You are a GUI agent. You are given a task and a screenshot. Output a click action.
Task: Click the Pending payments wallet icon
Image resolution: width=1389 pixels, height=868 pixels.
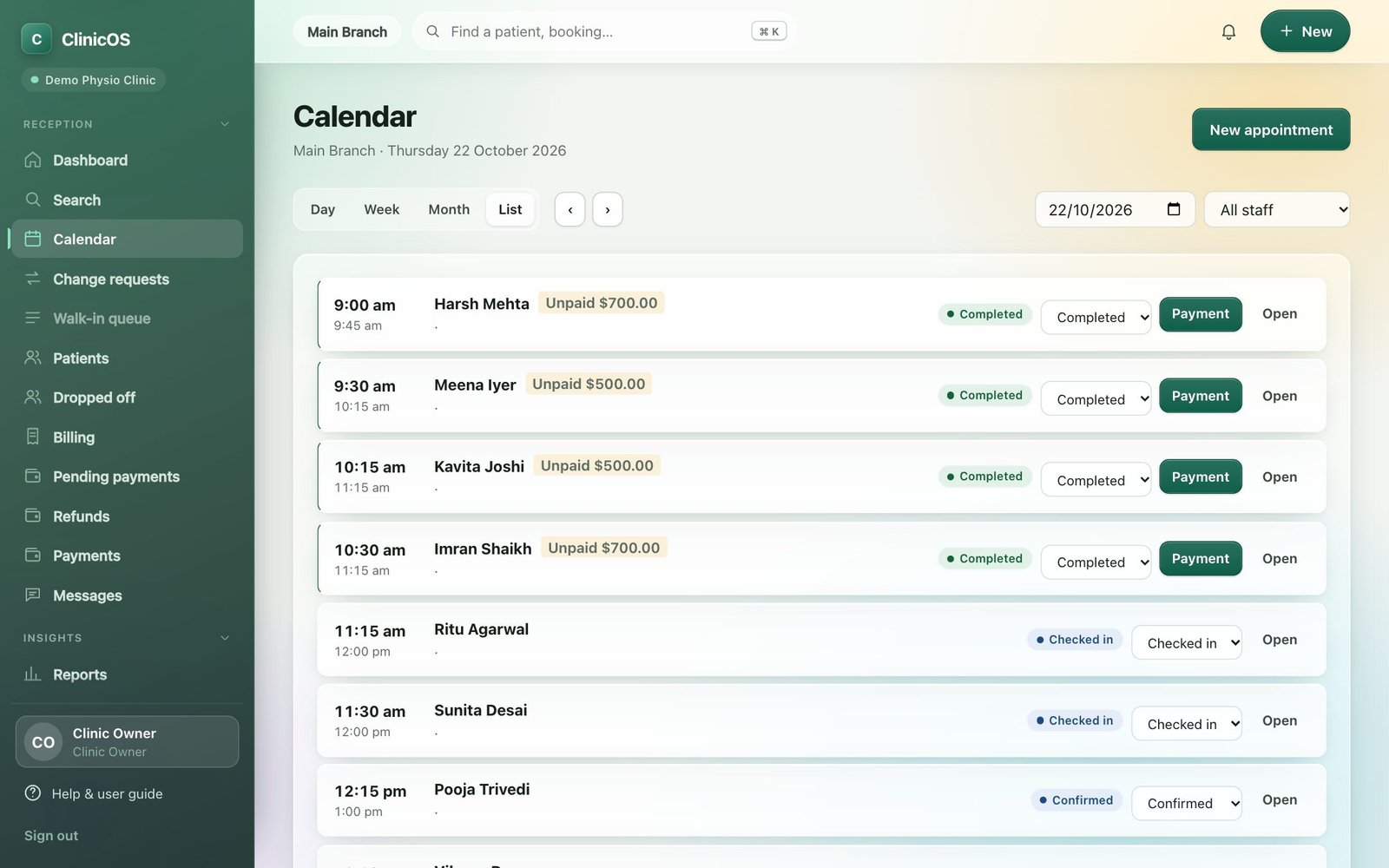coord(33,476)
